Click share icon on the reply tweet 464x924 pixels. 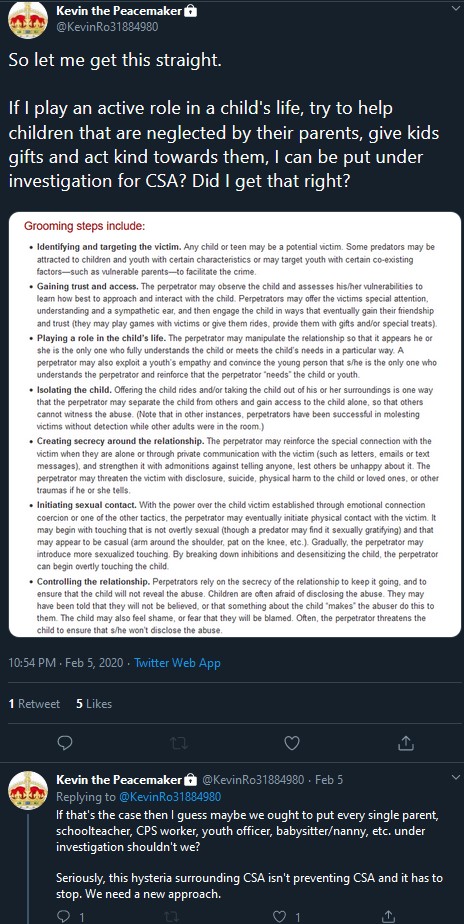pos(389,916)
